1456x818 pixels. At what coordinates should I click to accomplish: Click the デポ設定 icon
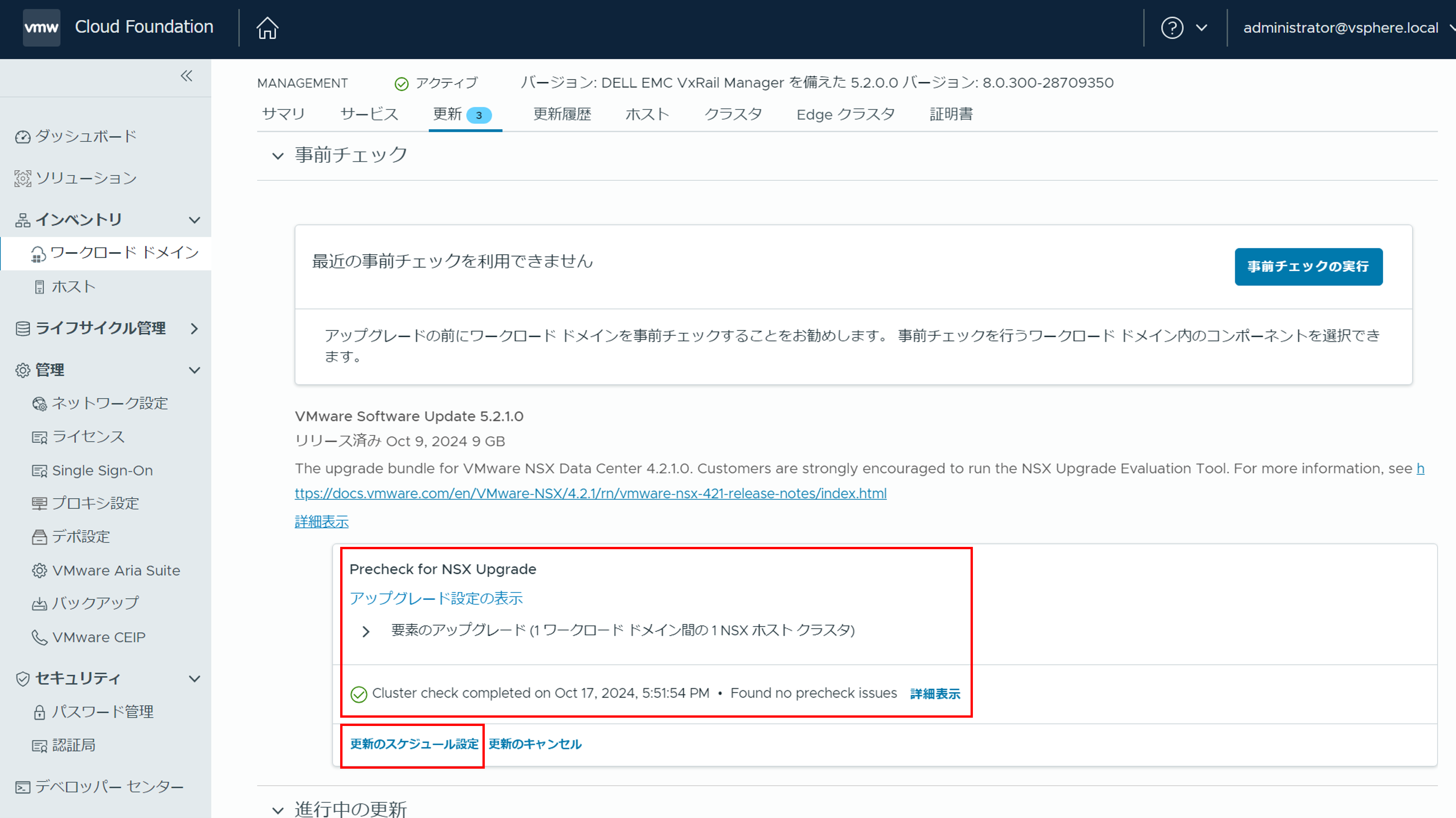coord(39,537)
